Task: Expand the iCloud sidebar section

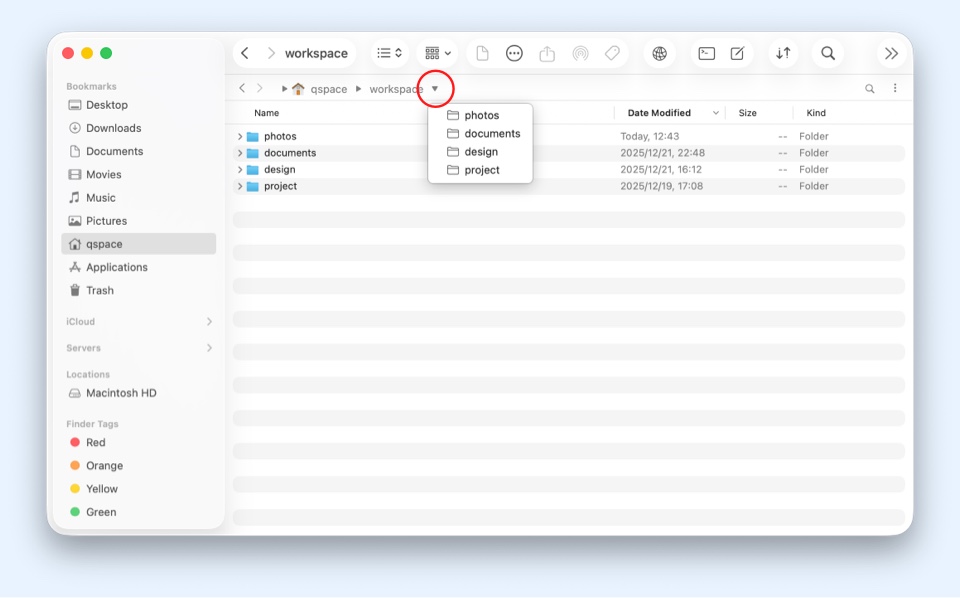Action: (209, 322)
